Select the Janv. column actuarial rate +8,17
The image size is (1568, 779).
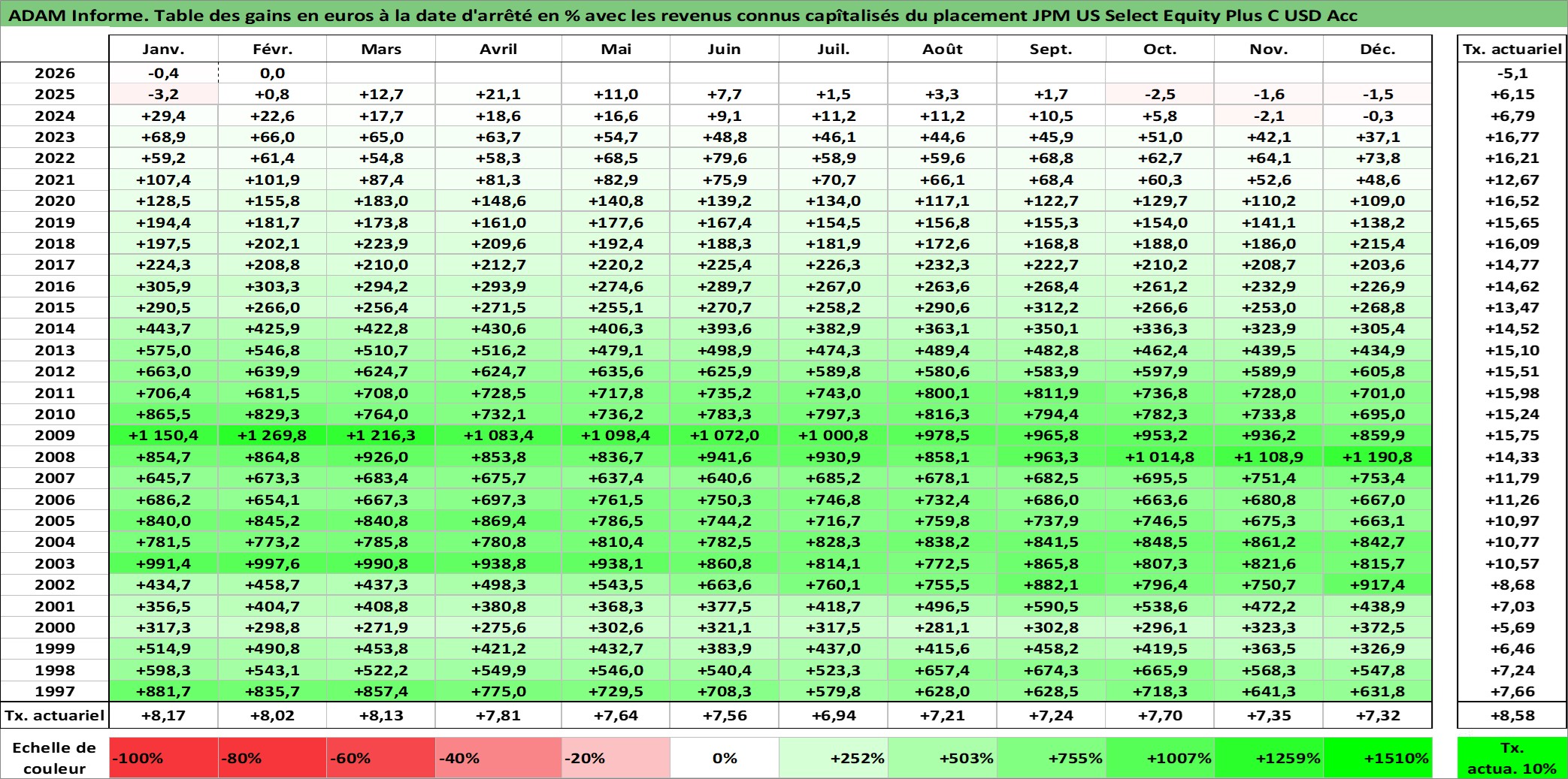tap(163, 715)
